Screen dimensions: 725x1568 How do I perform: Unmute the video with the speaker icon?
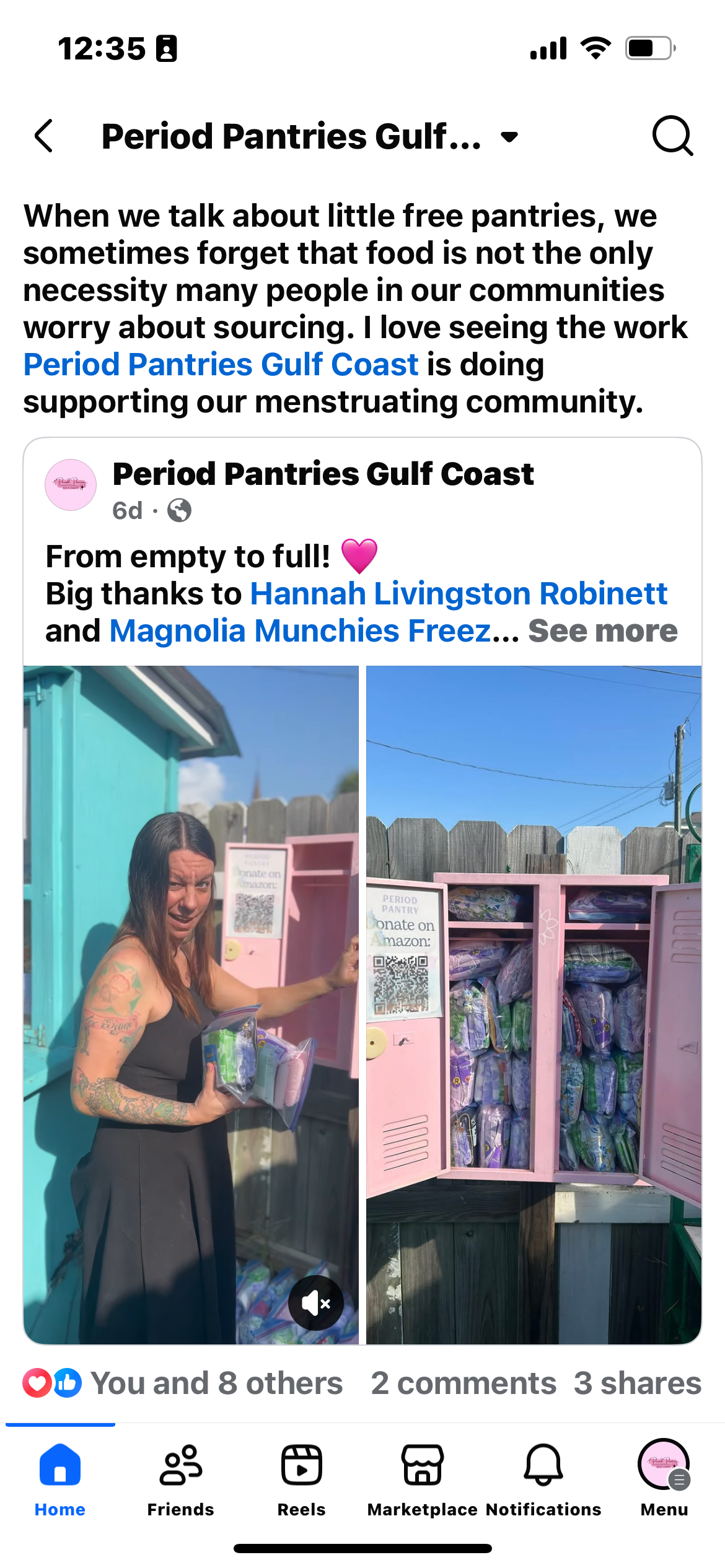(316, 1303)
